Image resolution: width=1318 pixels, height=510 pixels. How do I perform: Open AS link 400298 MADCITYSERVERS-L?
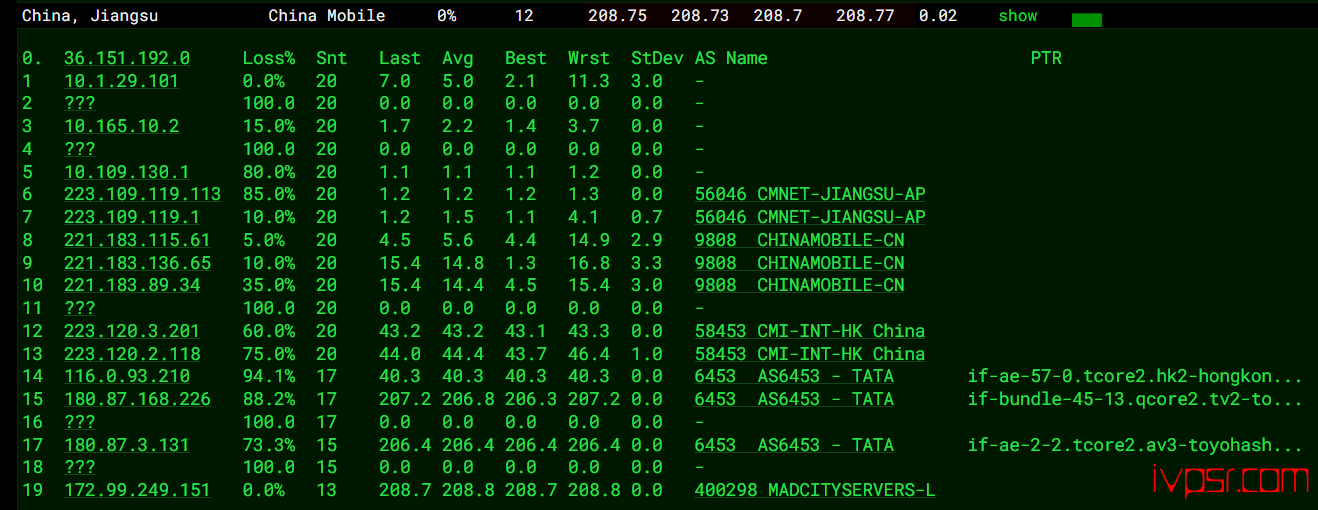point(815,490)
